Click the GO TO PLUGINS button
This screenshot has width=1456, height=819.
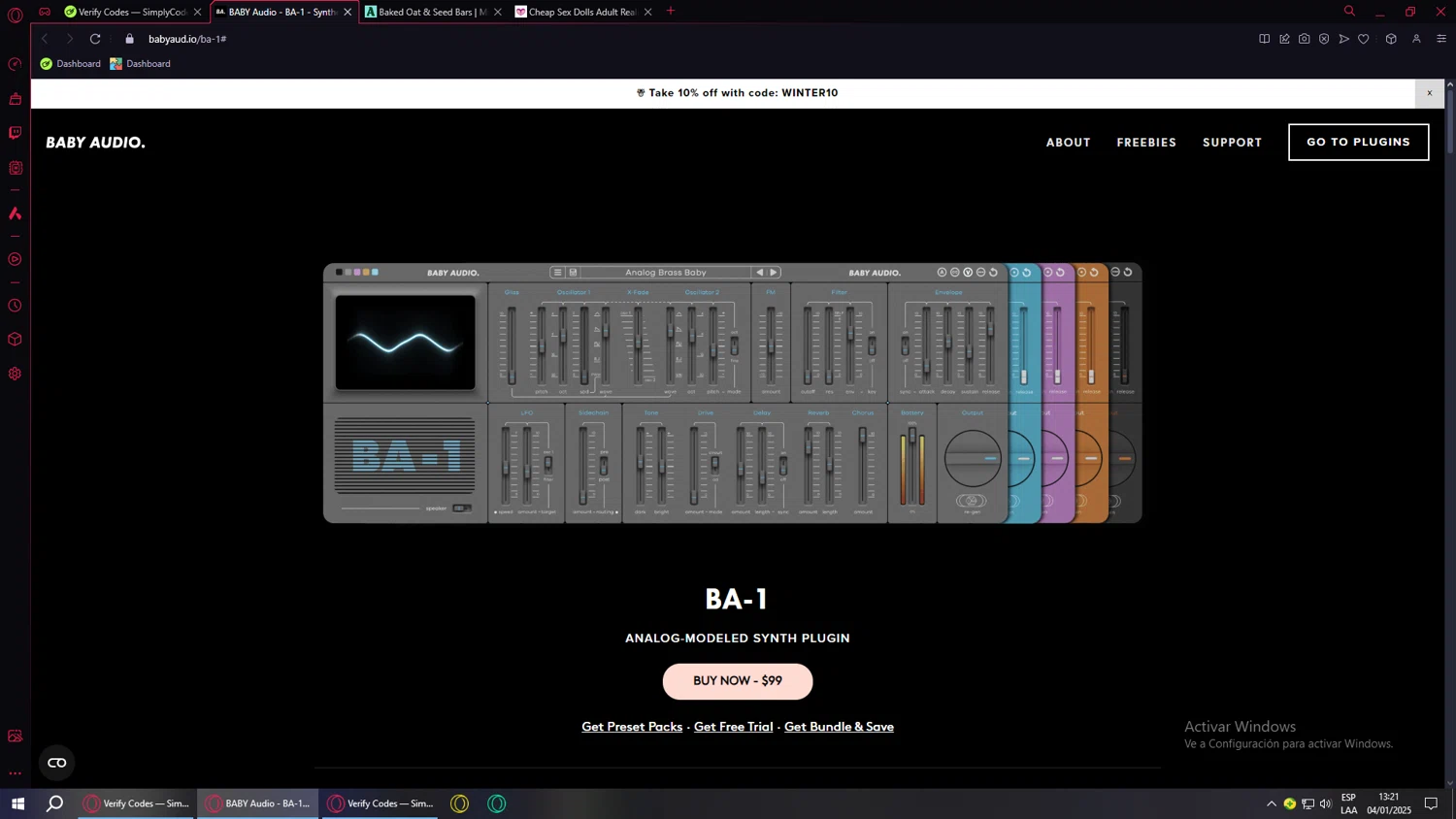click(1358, 142)
